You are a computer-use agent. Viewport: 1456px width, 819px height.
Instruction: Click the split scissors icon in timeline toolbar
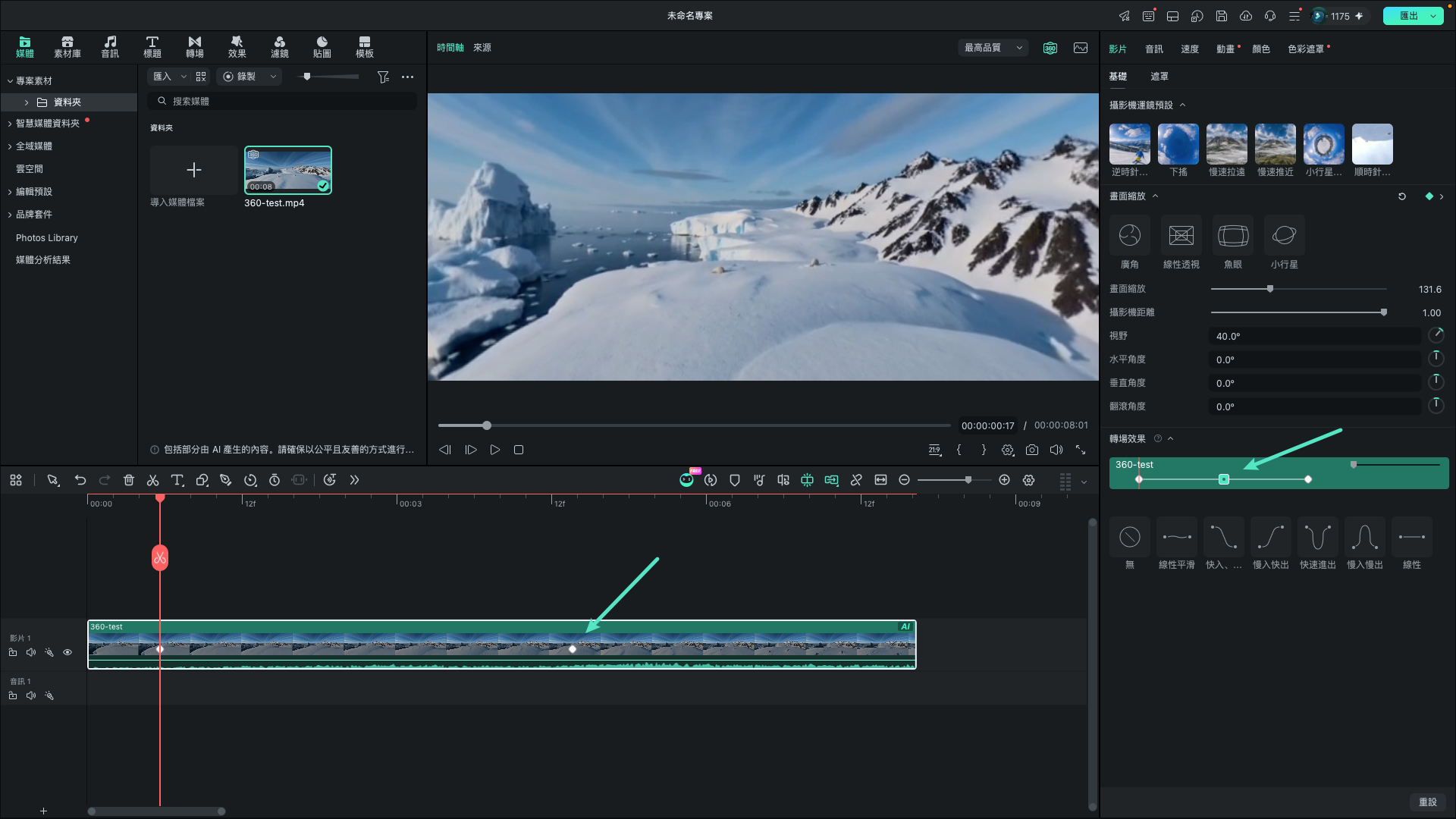tap(152, 480)
